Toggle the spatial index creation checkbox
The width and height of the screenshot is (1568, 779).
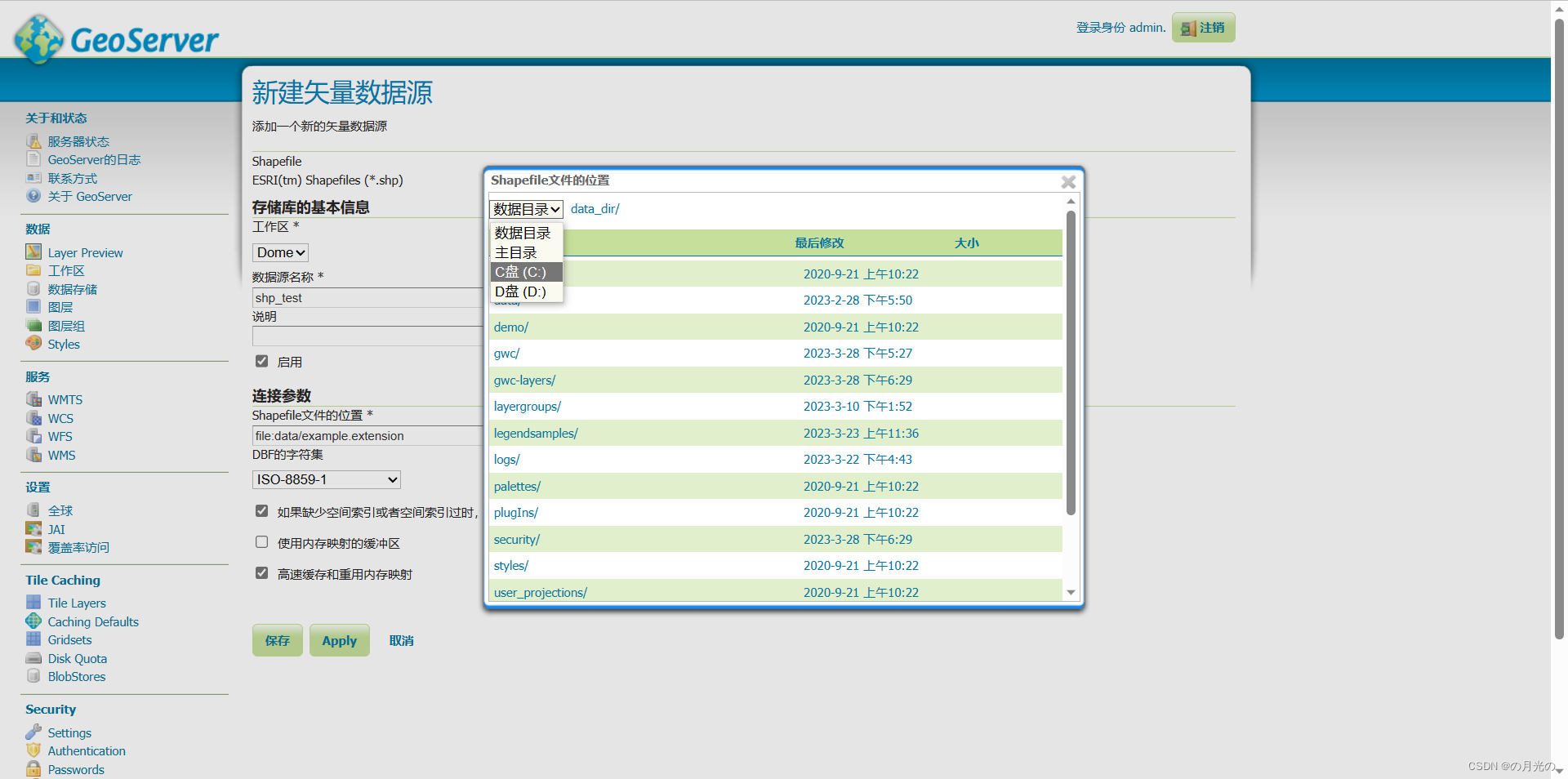tap(261, 511)
